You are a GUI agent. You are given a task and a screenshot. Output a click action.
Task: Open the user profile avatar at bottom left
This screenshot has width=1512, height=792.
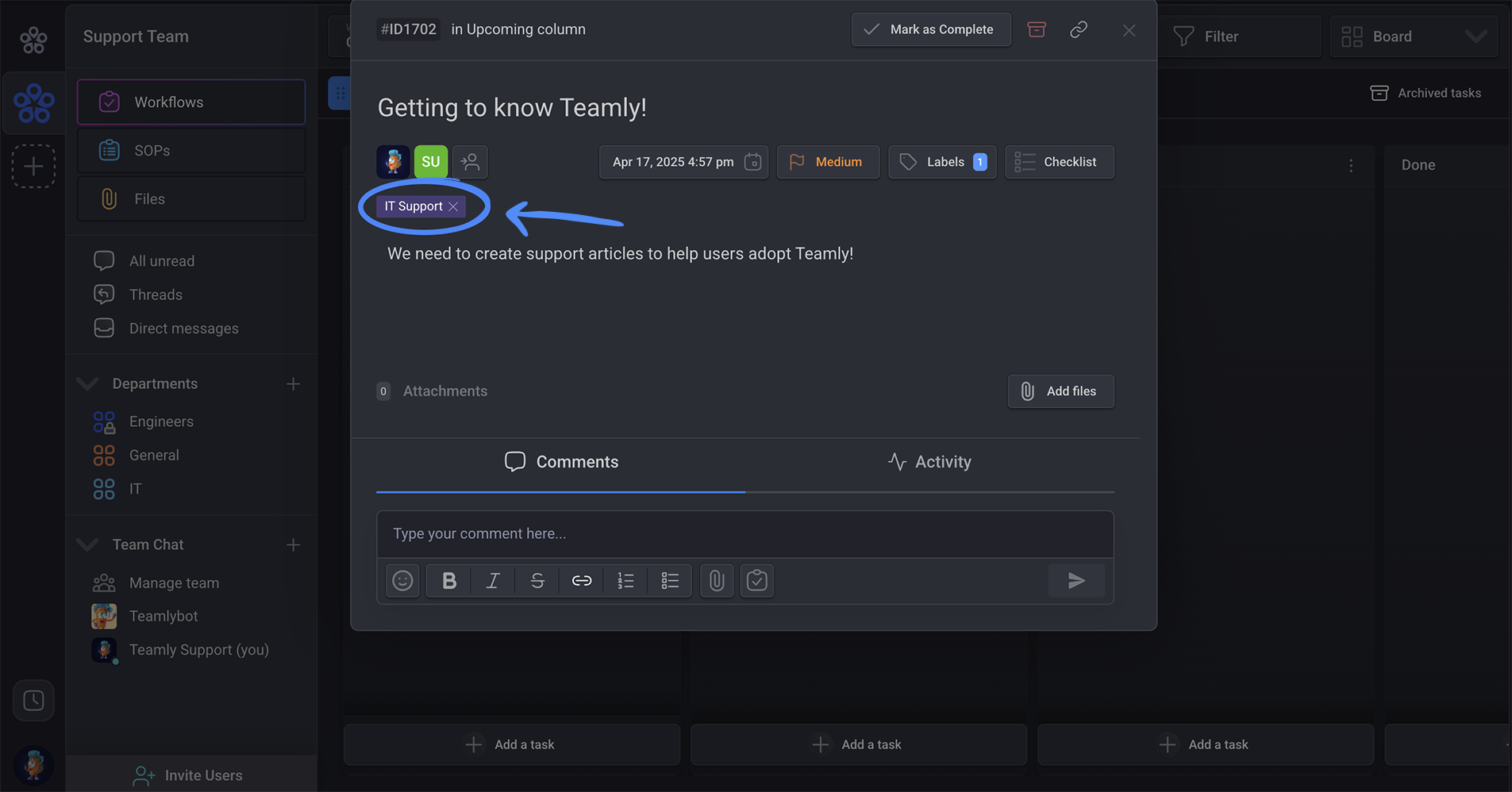(34, 765)
